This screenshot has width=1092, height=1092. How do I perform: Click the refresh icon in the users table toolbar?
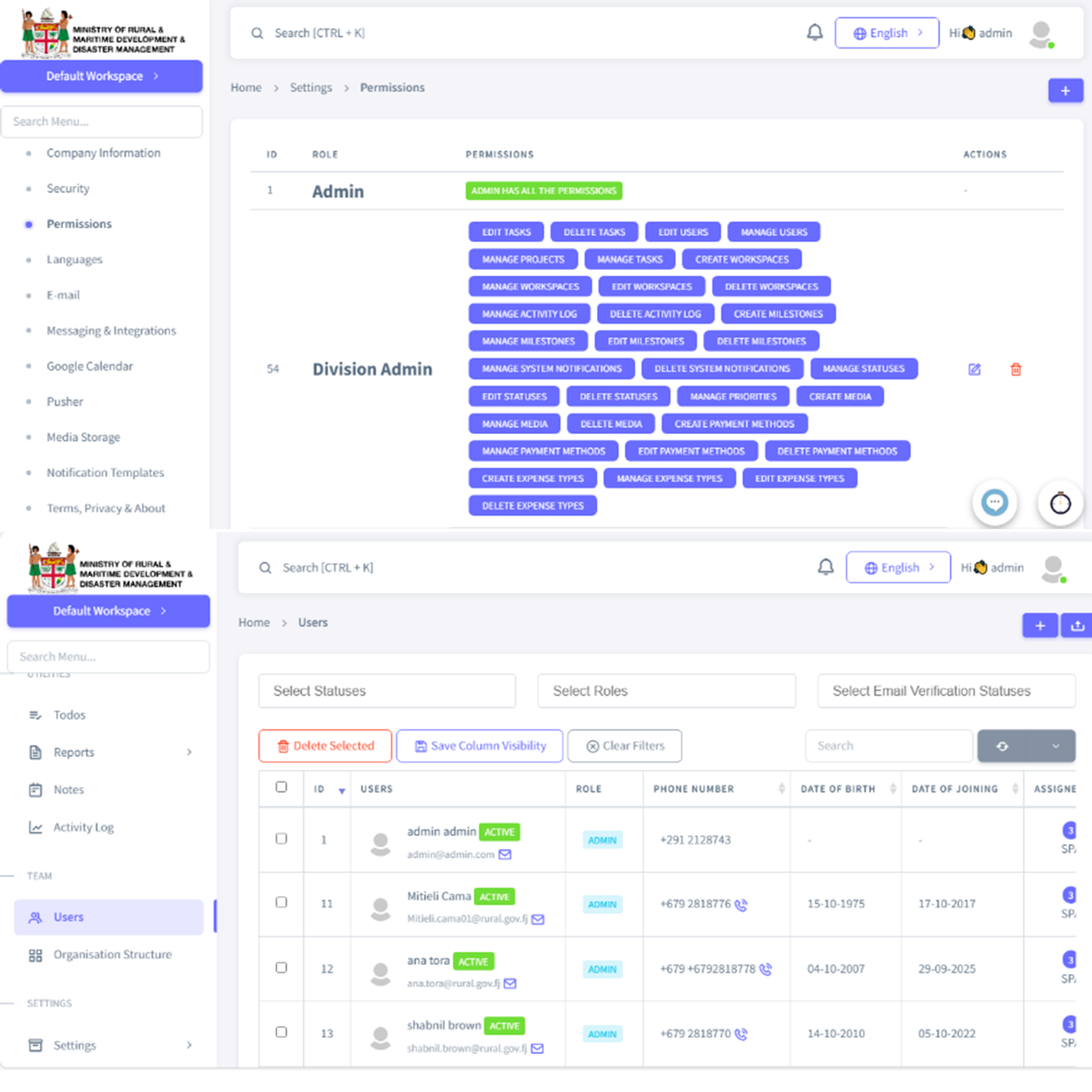coord(1002,746)
